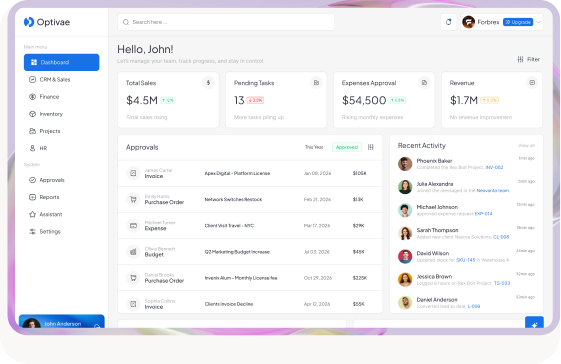Click the icon on Expenses Approval card
This screenshot has height=364, width=561.
point(424,83)
